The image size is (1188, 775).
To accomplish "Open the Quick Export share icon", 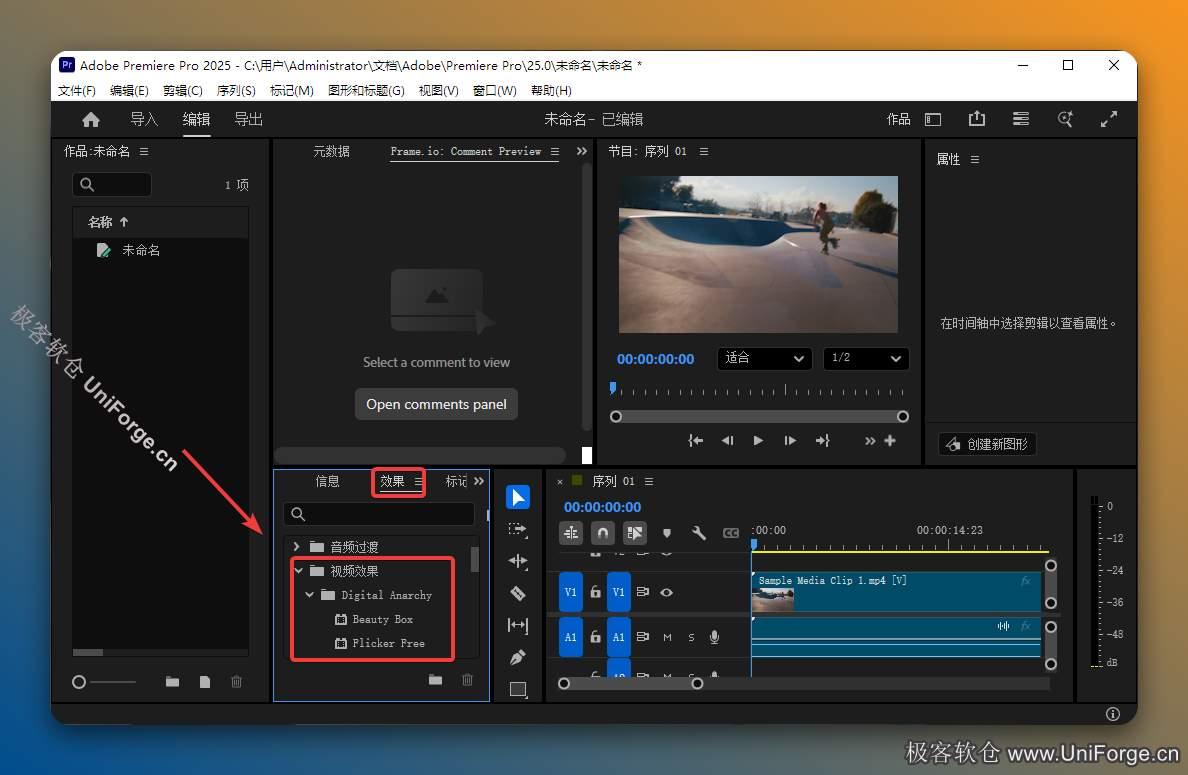I will [x=977, y=119].
